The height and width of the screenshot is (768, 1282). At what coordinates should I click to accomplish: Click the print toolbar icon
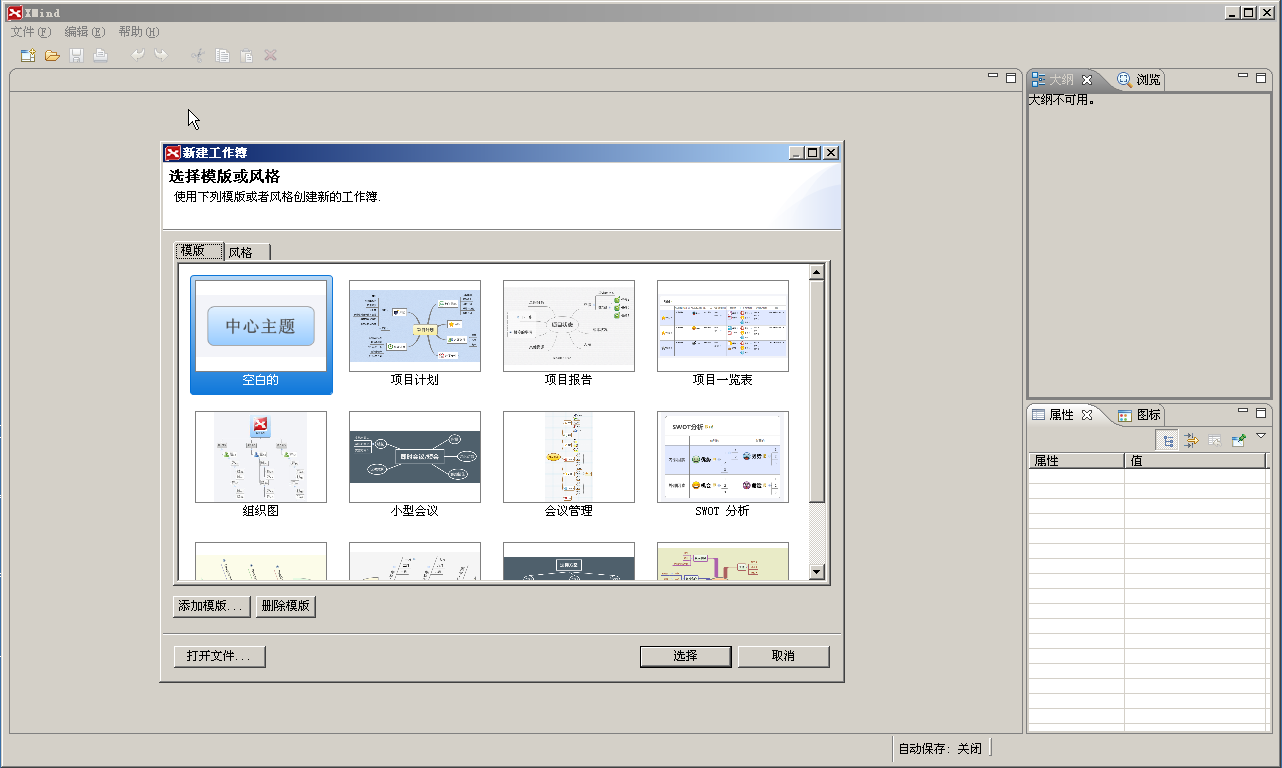click(x=100, y=55)
